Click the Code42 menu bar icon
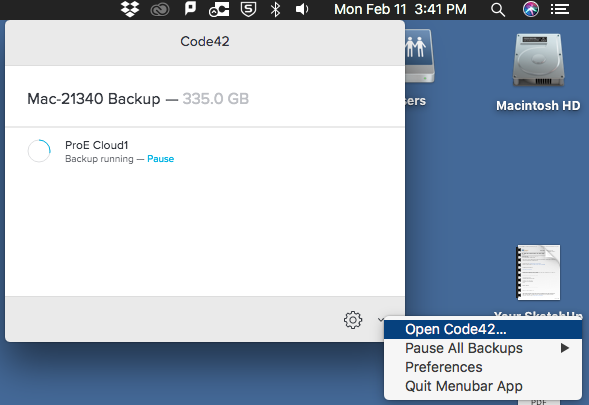589x405 pixels. coord(219,10)
